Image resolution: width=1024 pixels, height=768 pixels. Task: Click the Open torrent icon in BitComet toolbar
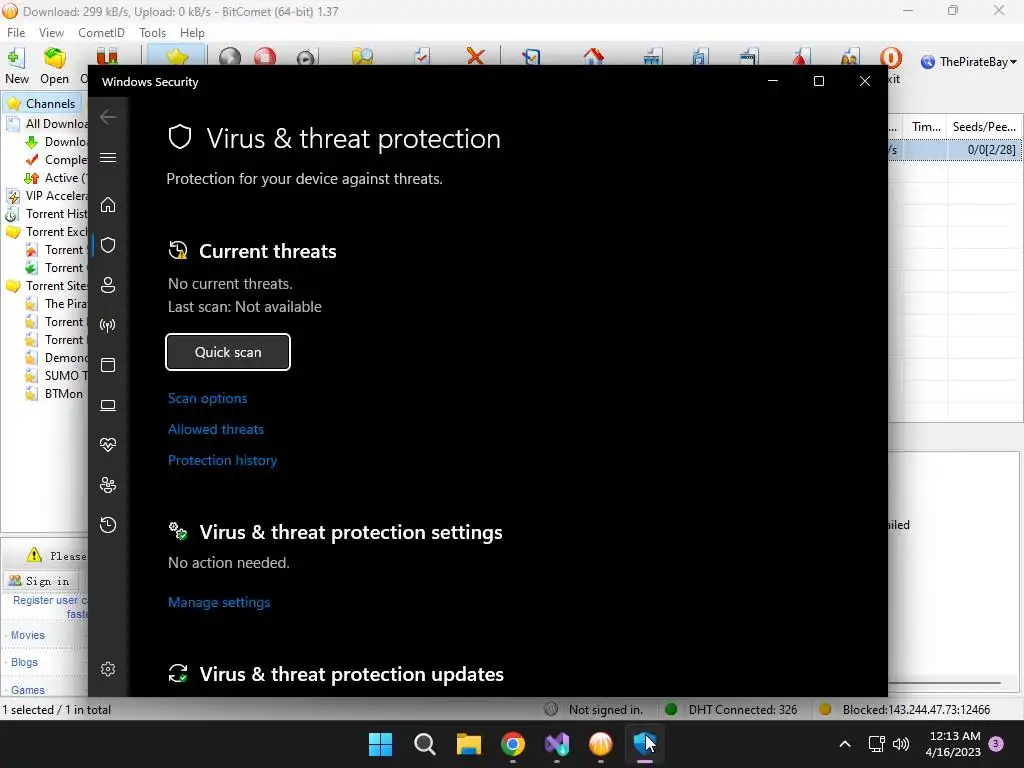point(54,65)
